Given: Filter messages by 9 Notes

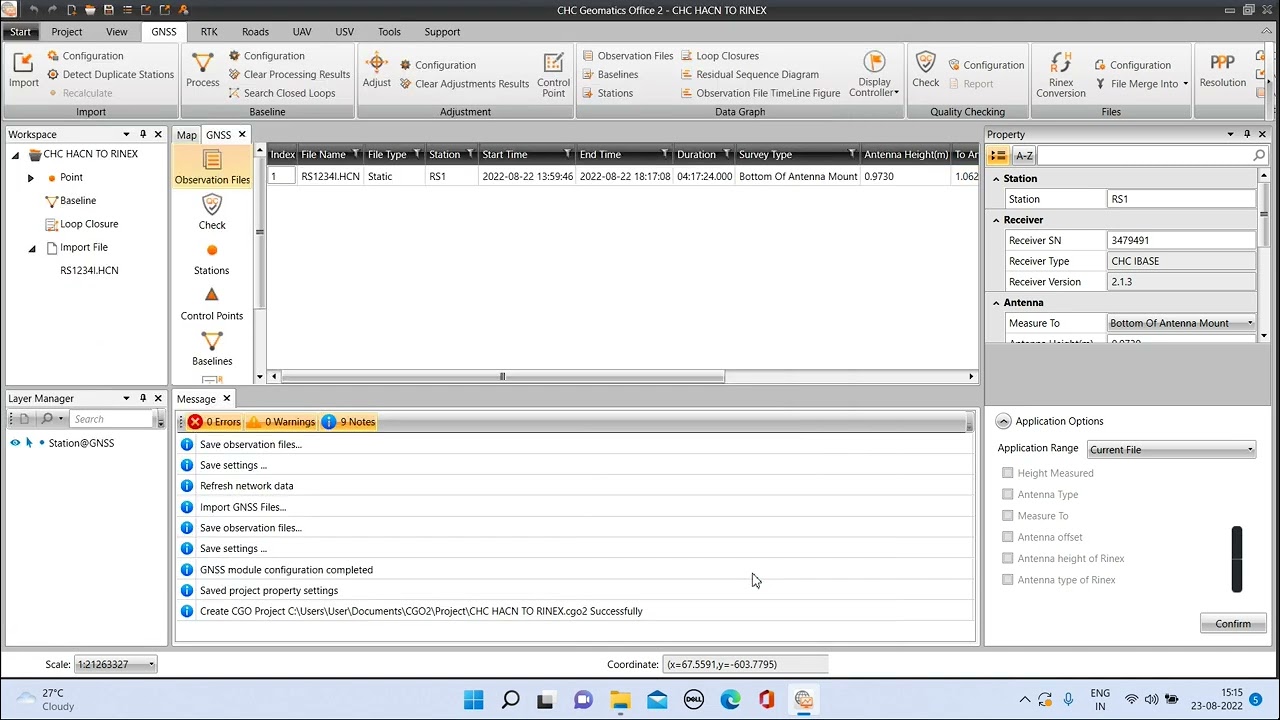Looking at the screenshot, I should (349, 422).
